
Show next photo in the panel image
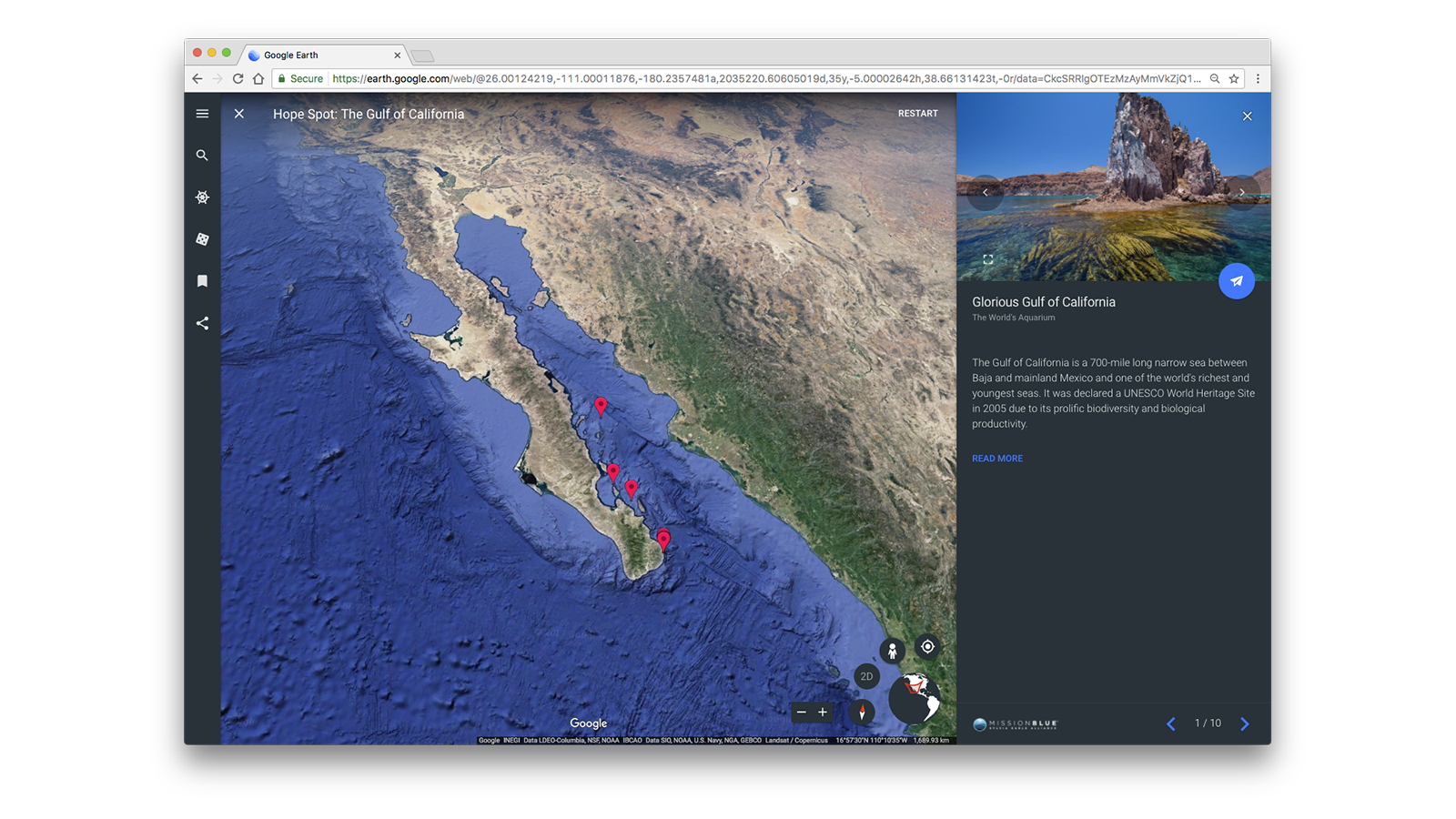click(1242, 192)
